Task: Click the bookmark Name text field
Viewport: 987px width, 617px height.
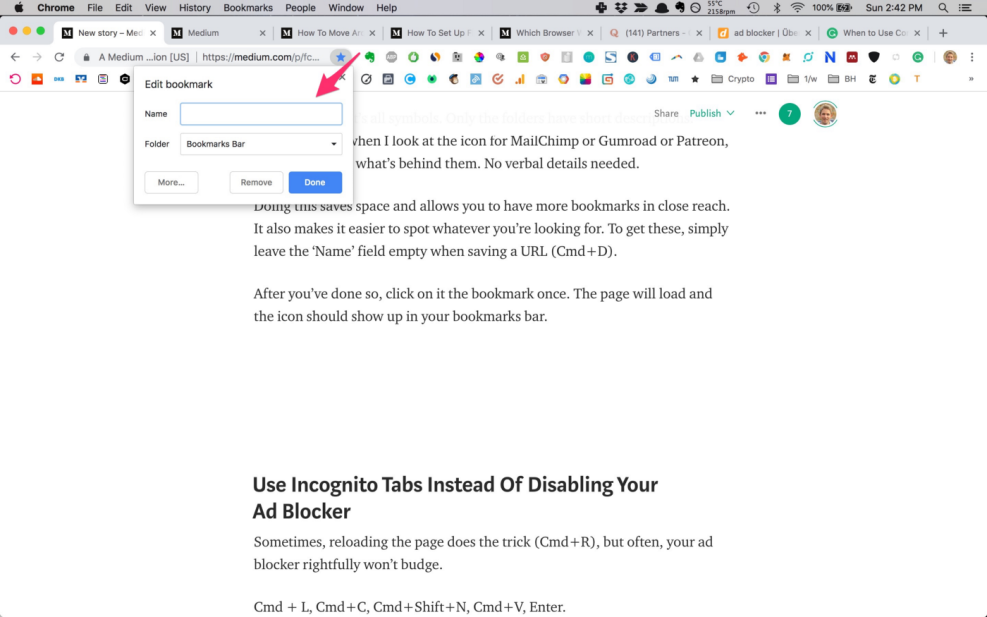Action: [x=261, y=114]
